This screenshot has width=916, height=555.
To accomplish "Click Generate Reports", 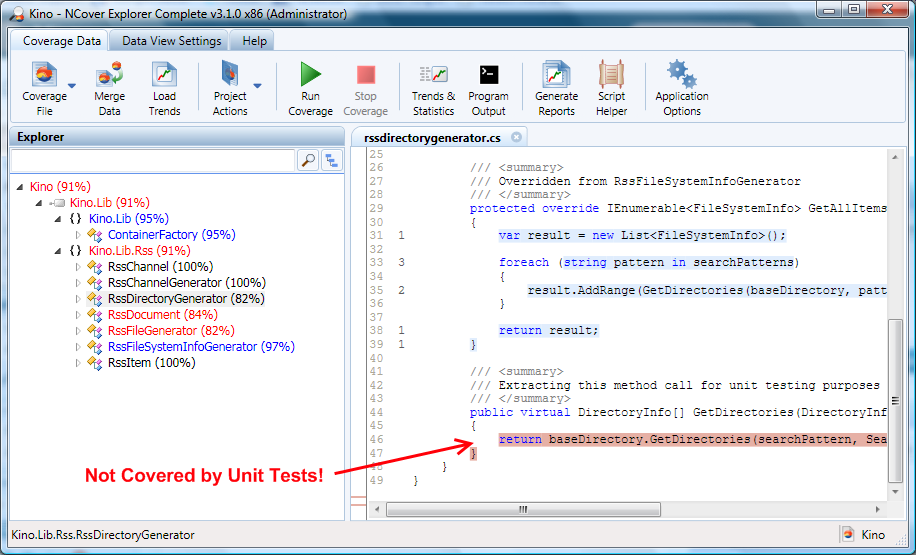I will coord(556,89).
